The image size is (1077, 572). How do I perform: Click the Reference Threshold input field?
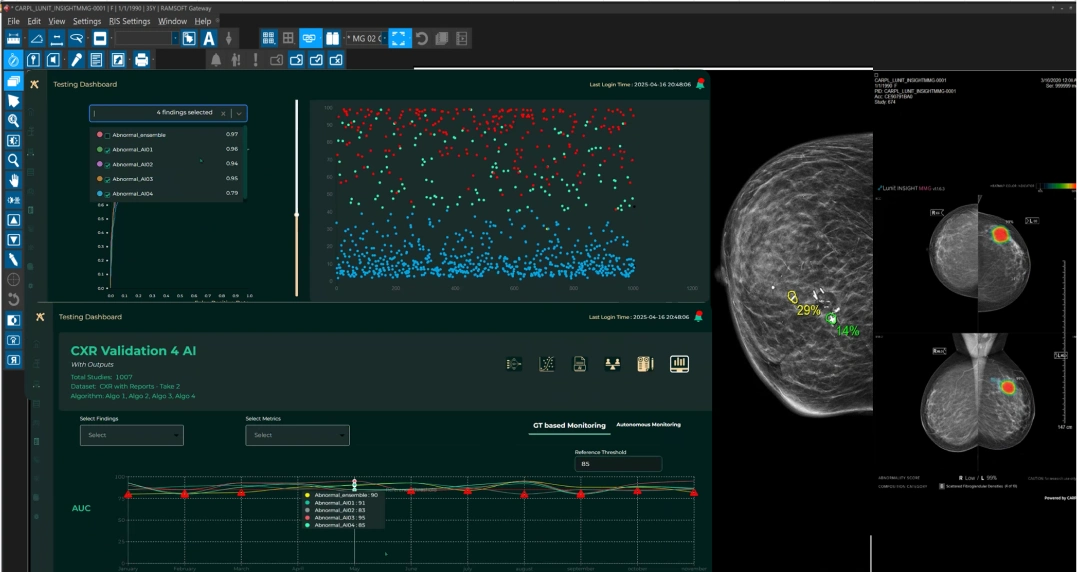[618, 464]
